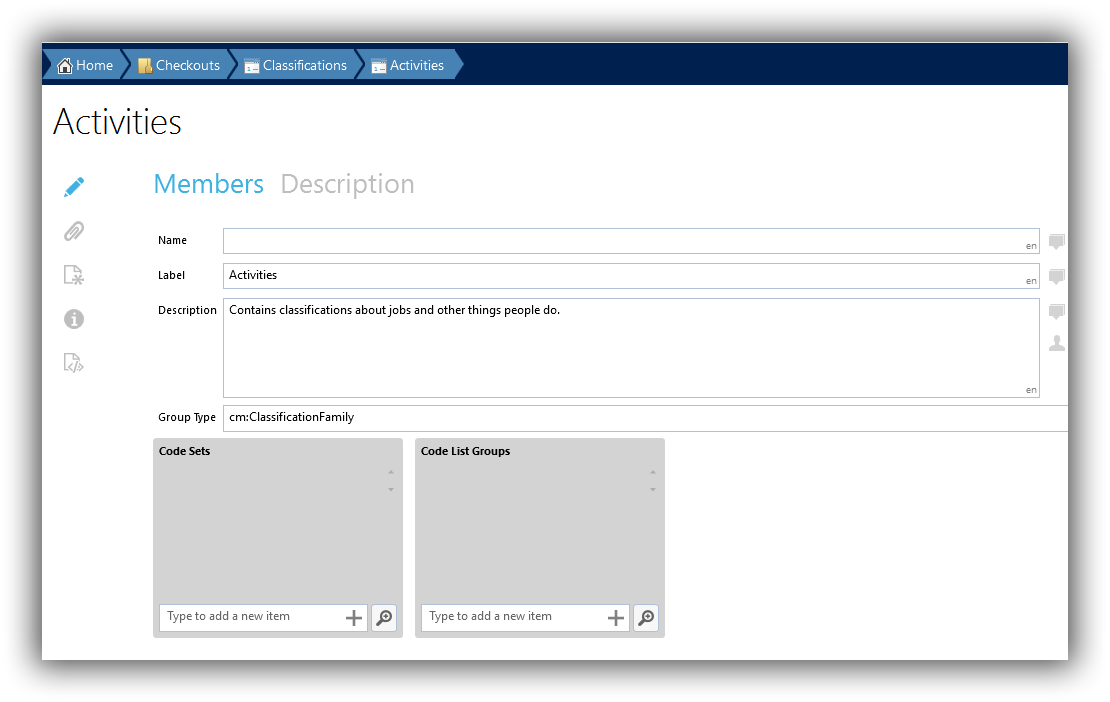
Task: Open the document code view icon
Action: 74,363
